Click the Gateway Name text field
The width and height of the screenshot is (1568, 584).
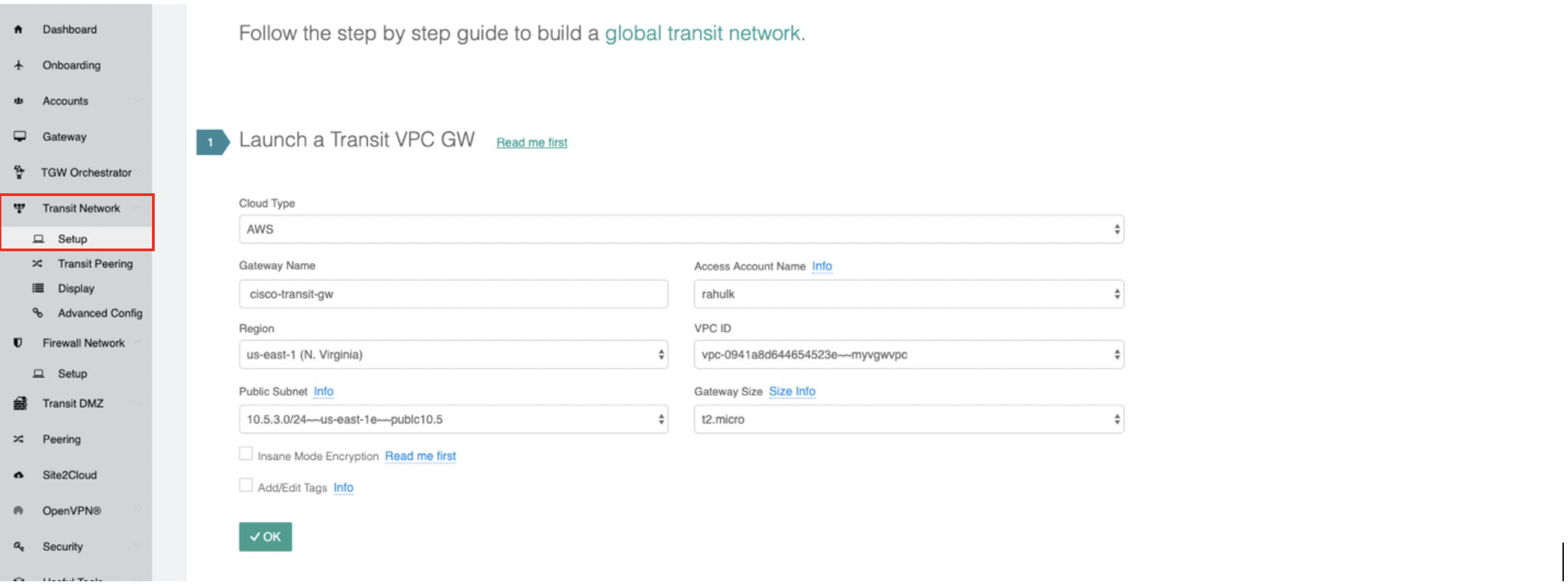click(x=452, y=294)
